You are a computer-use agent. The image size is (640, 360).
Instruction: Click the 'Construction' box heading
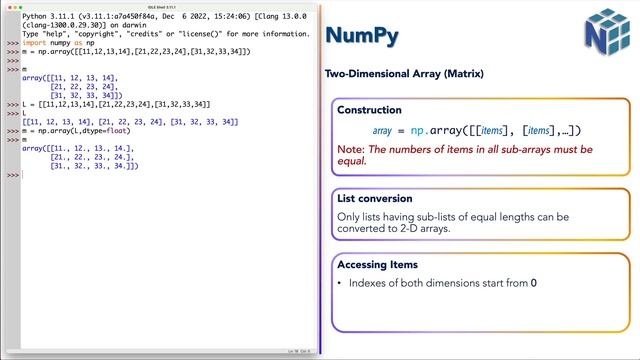click(x=369, y=110)
